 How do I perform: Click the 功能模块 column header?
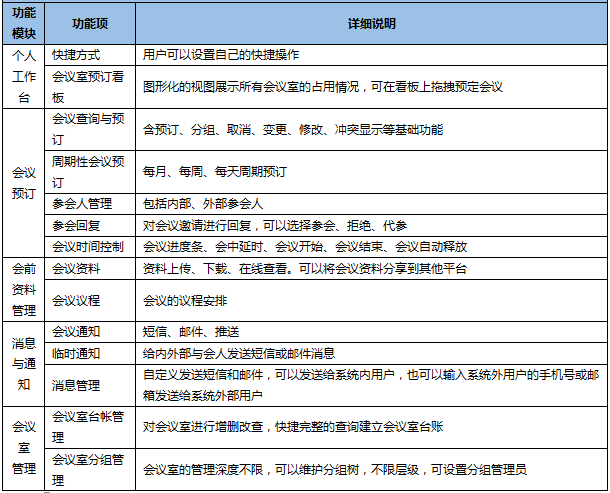pos(23,23)
